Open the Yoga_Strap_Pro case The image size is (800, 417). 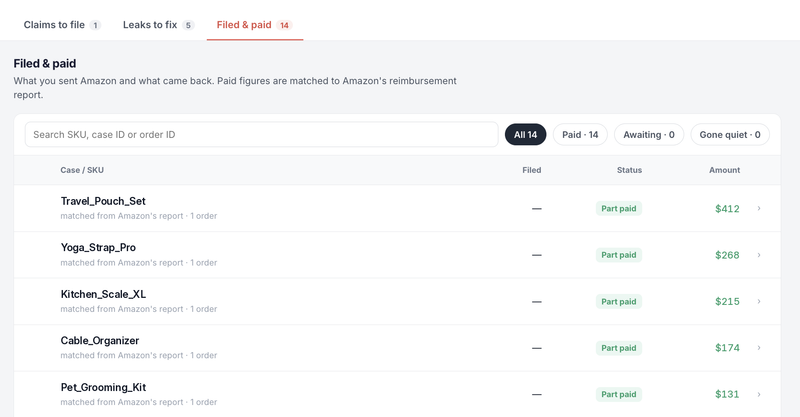tap(397, 255)
